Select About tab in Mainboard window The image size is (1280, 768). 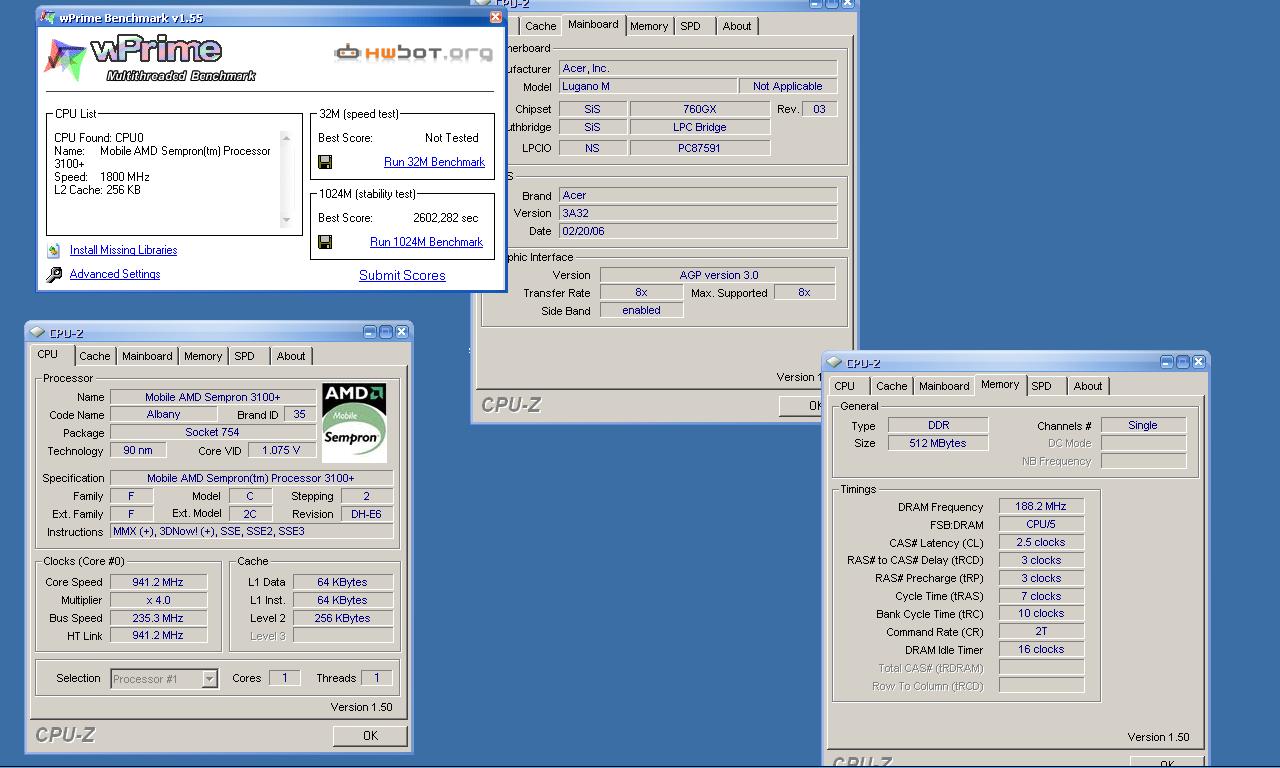point(737,26)
